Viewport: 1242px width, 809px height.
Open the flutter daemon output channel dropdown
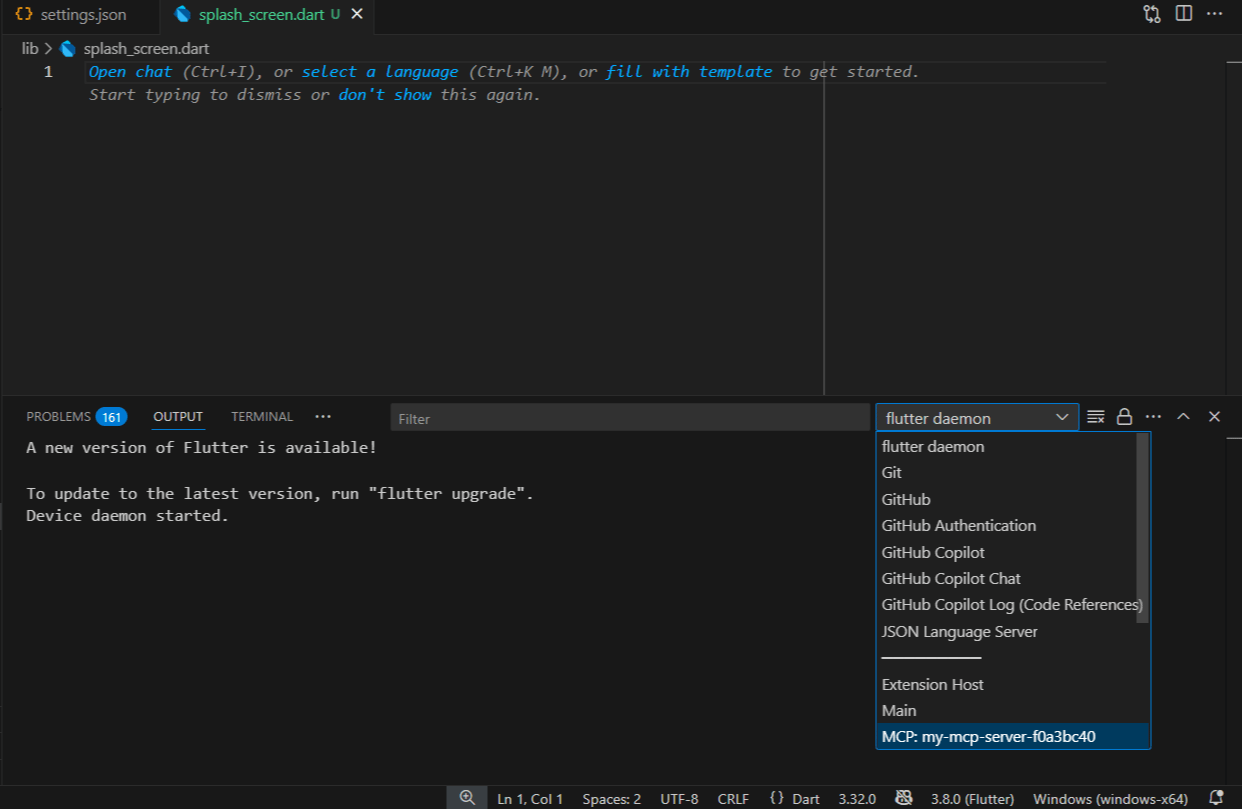[x=976, y=418]
